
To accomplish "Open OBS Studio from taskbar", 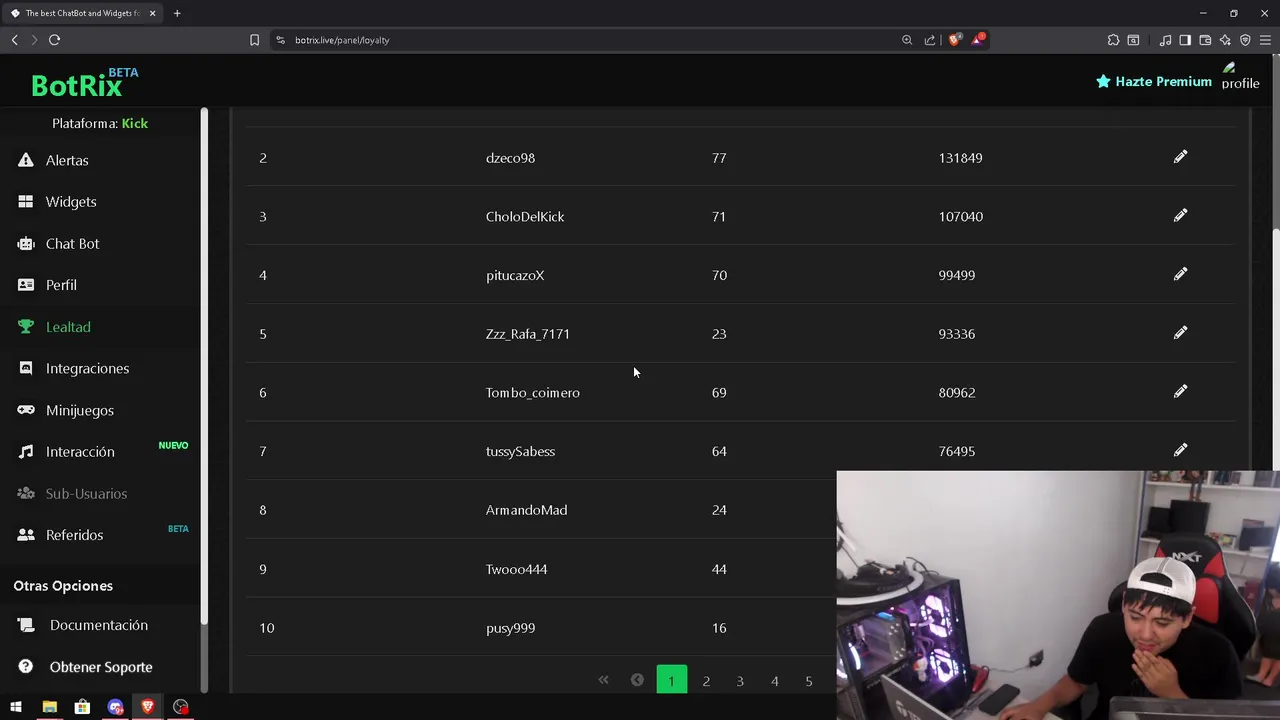I will tap(181, 707).
